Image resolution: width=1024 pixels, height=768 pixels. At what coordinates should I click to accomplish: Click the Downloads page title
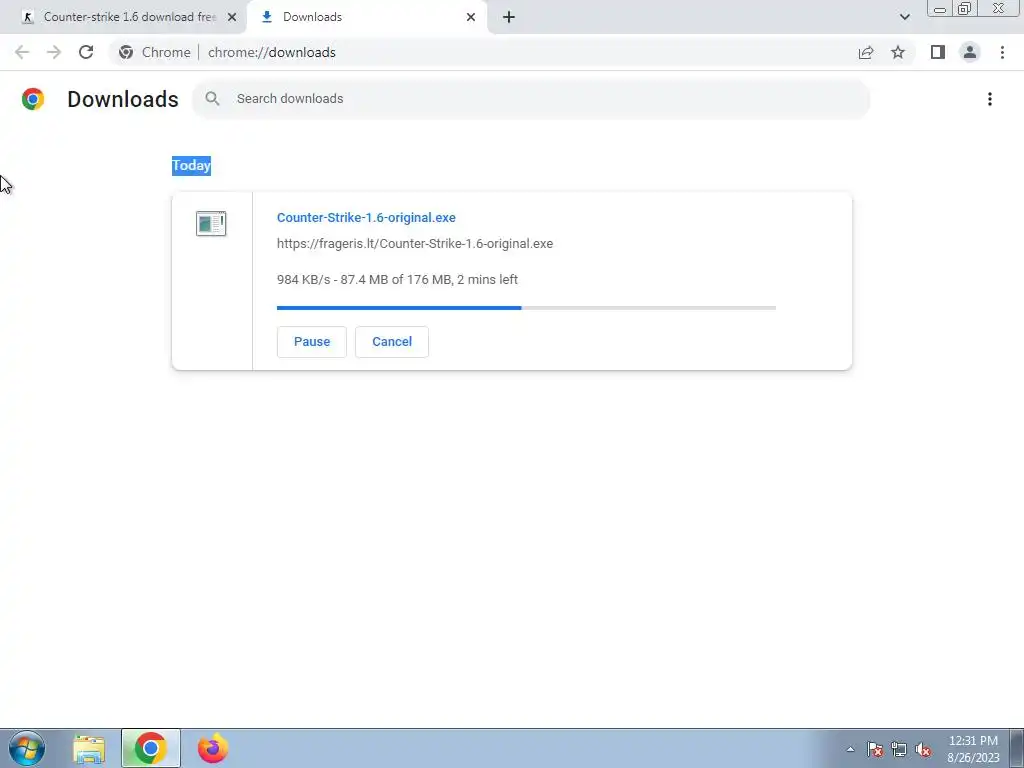pos(123,99)
